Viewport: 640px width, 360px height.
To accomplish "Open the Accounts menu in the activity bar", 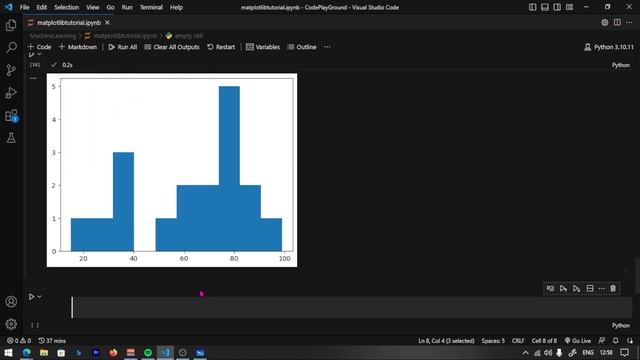I will [x=11, y=302].
